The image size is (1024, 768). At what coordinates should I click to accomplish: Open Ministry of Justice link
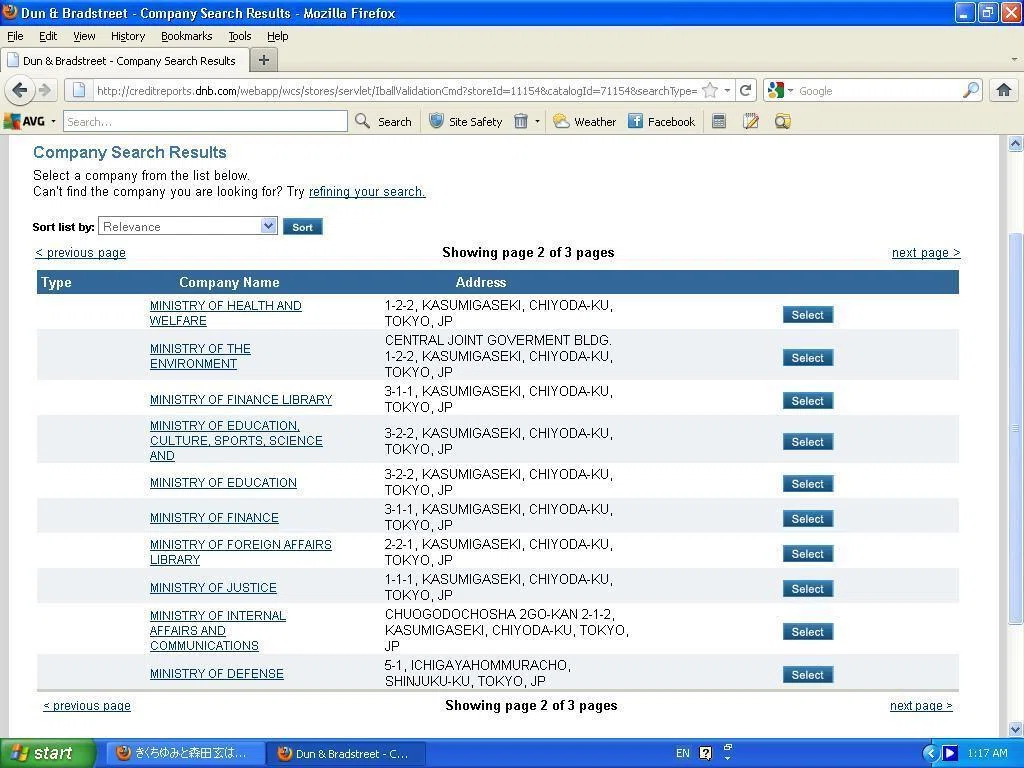[213, 588]
